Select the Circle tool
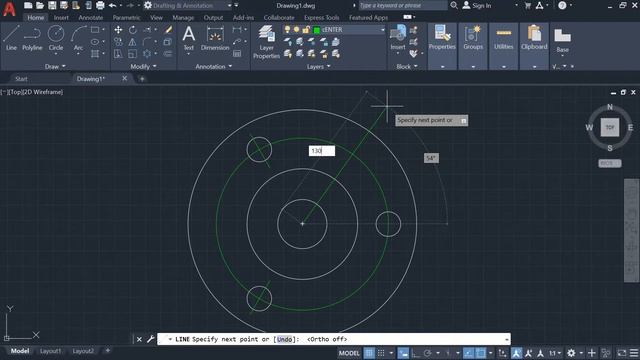Viewport: 640px width, 360px height. pos(56,38)
